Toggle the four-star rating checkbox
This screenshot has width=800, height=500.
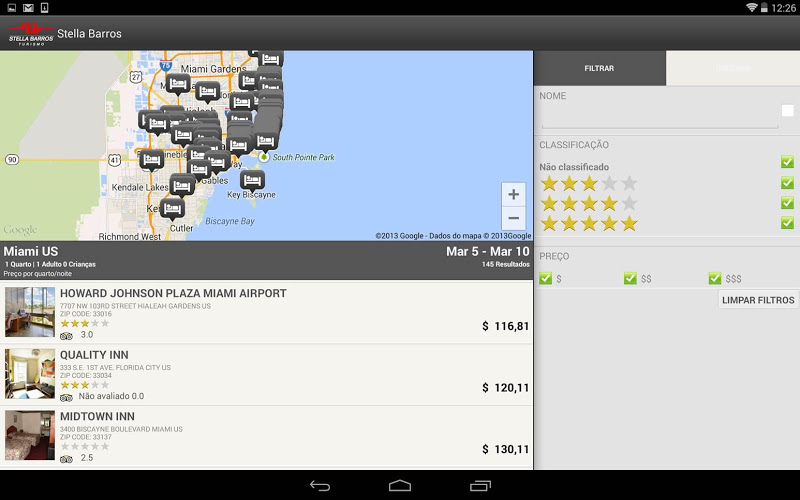point(787,203)
